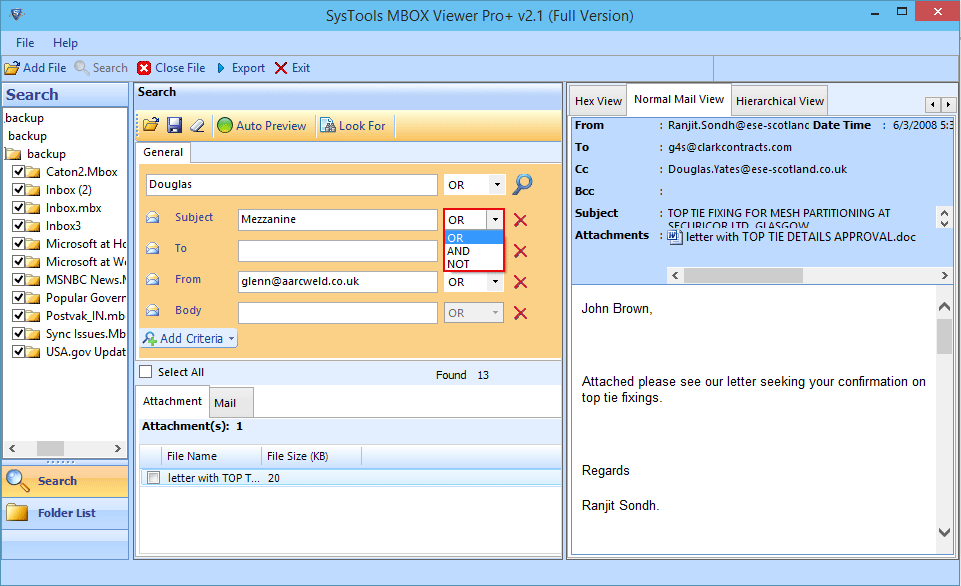Choose AND in the operator list
Viewport: 961px width, 586px height.
point(474,251)
